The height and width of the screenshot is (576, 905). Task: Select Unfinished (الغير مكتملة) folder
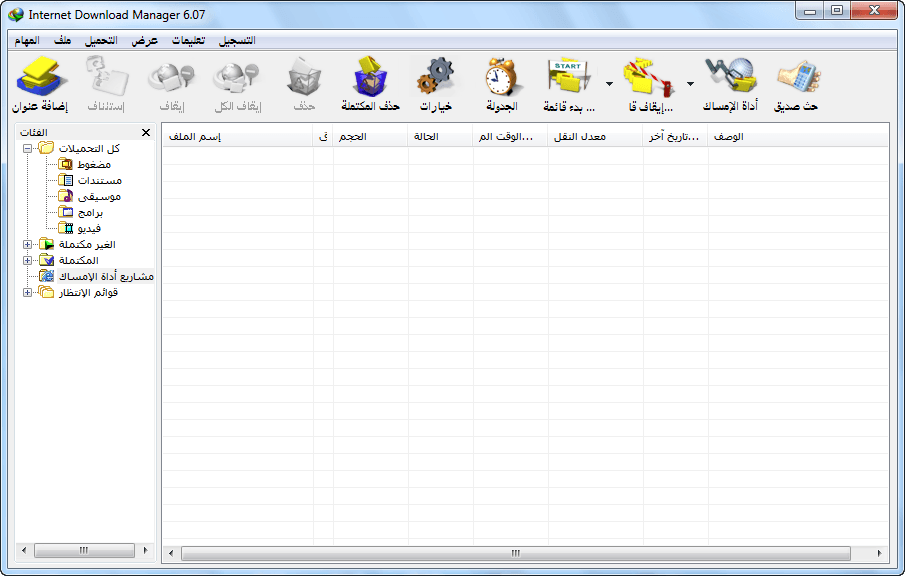point(77,245)
